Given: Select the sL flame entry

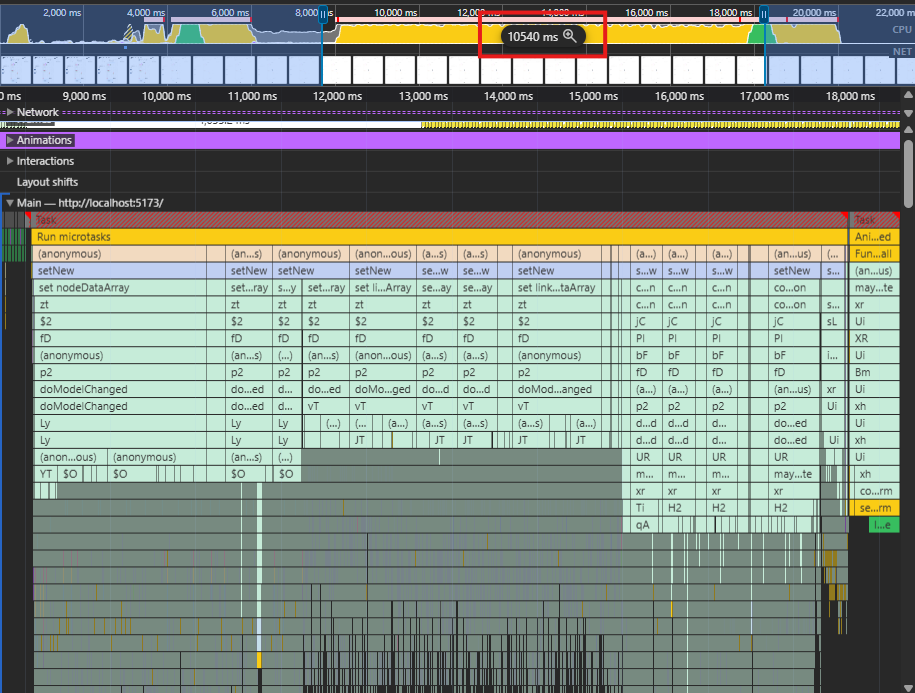Looking at the screenshot, I should tap(832, 321).
